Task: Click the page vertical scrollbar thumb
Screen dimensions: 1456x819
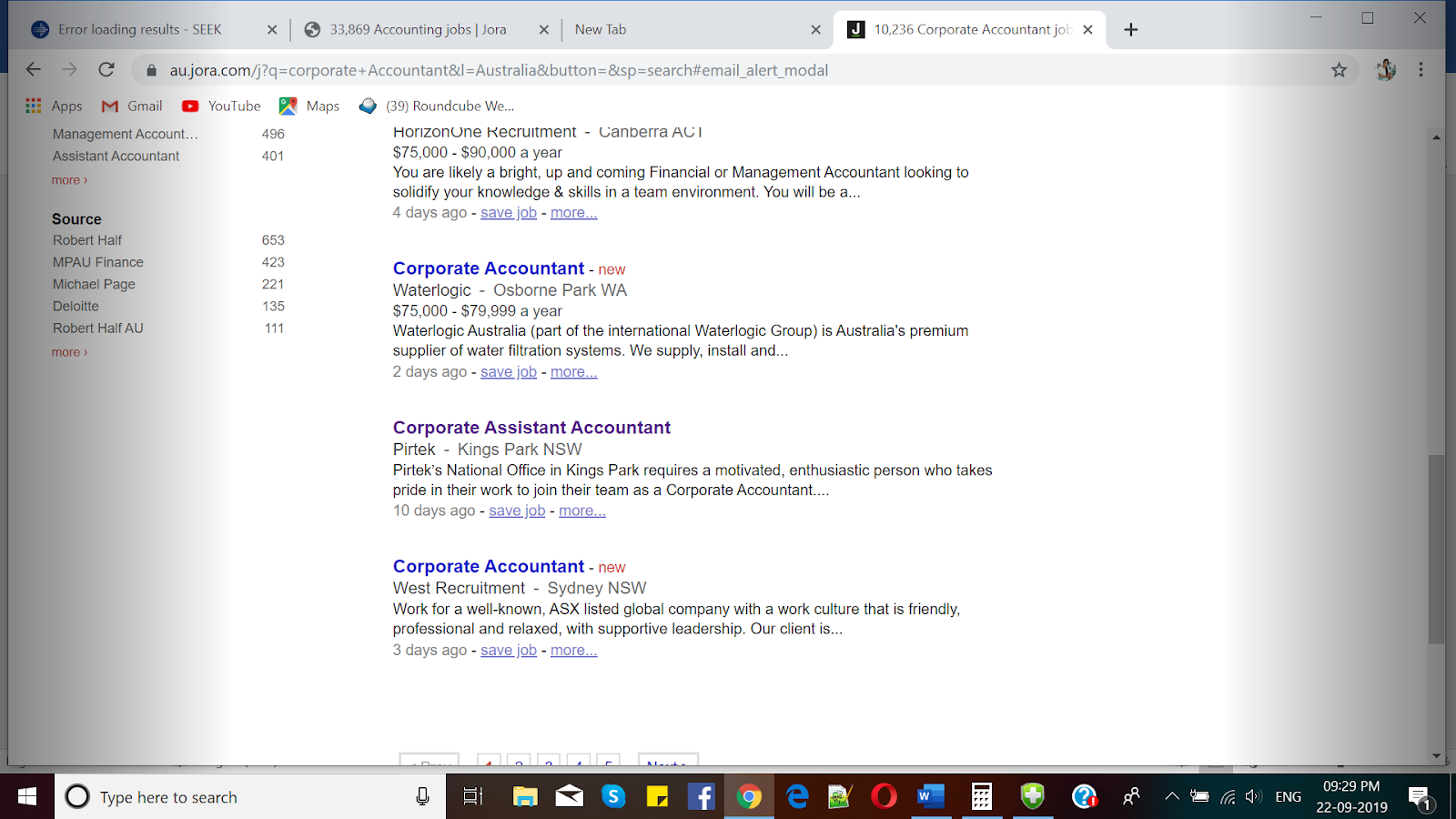Action: [1436, 549]
